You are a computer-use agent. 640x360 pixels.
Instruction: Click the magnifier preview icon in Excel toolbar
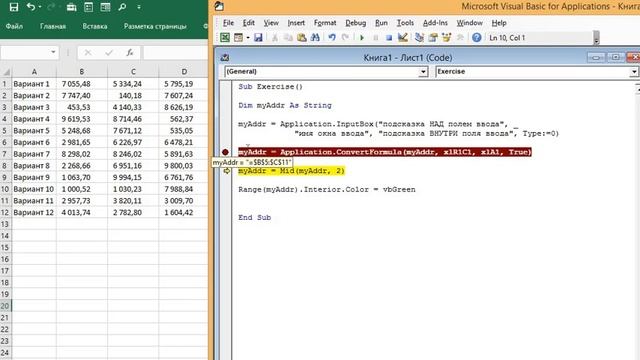(122, 7)
